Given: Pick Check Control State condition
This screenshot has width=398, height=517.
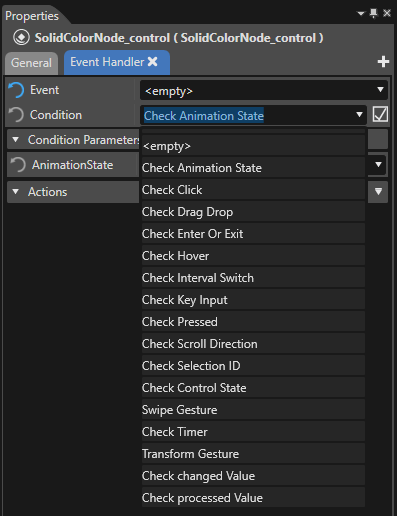Looking at the screenshot, I should click(x=253, y=388).
